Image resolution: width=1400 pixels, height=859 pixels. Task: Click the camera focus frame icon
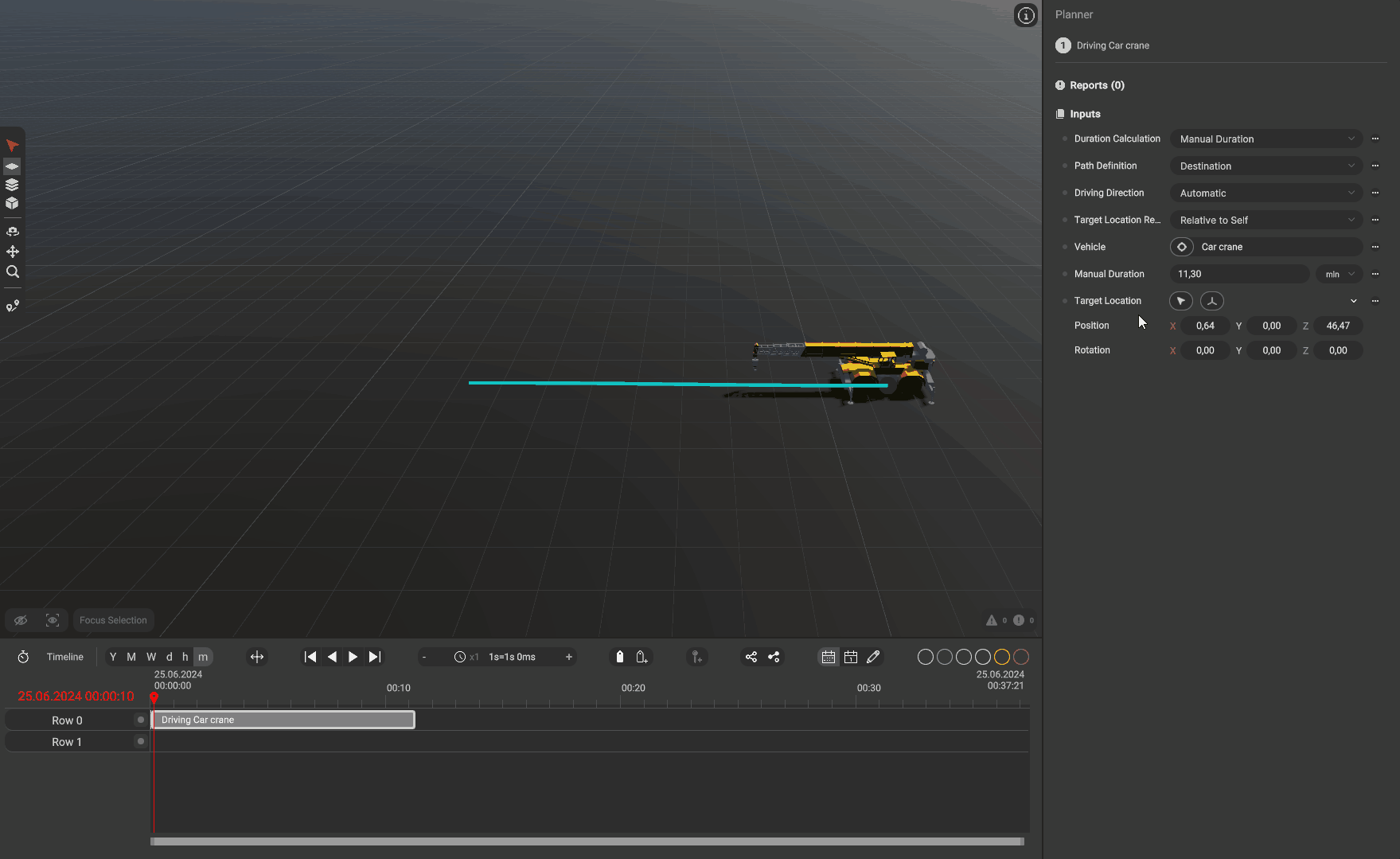[53, 620]
